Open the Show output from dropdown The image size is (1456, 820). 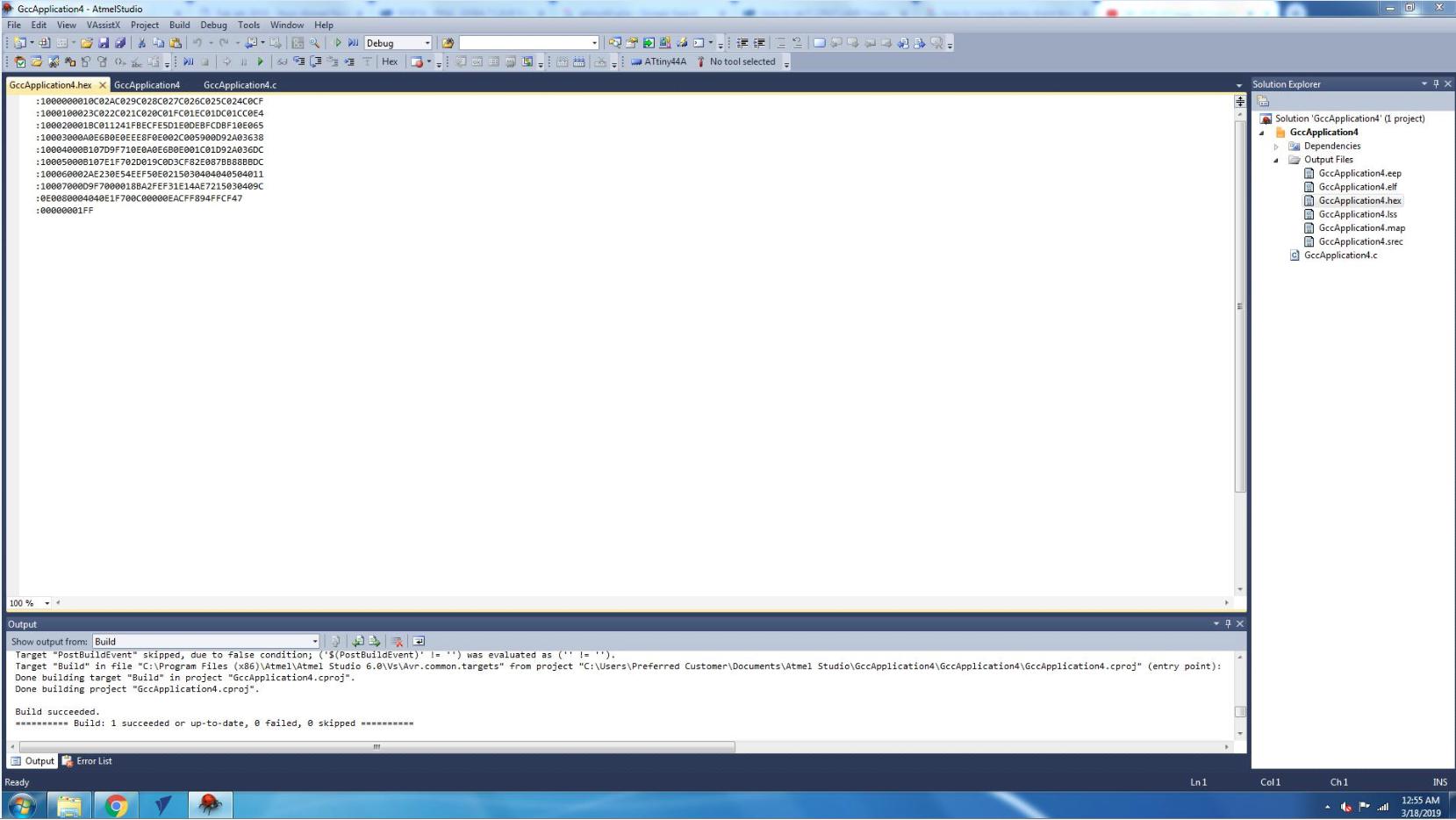(x=315, y=642)
